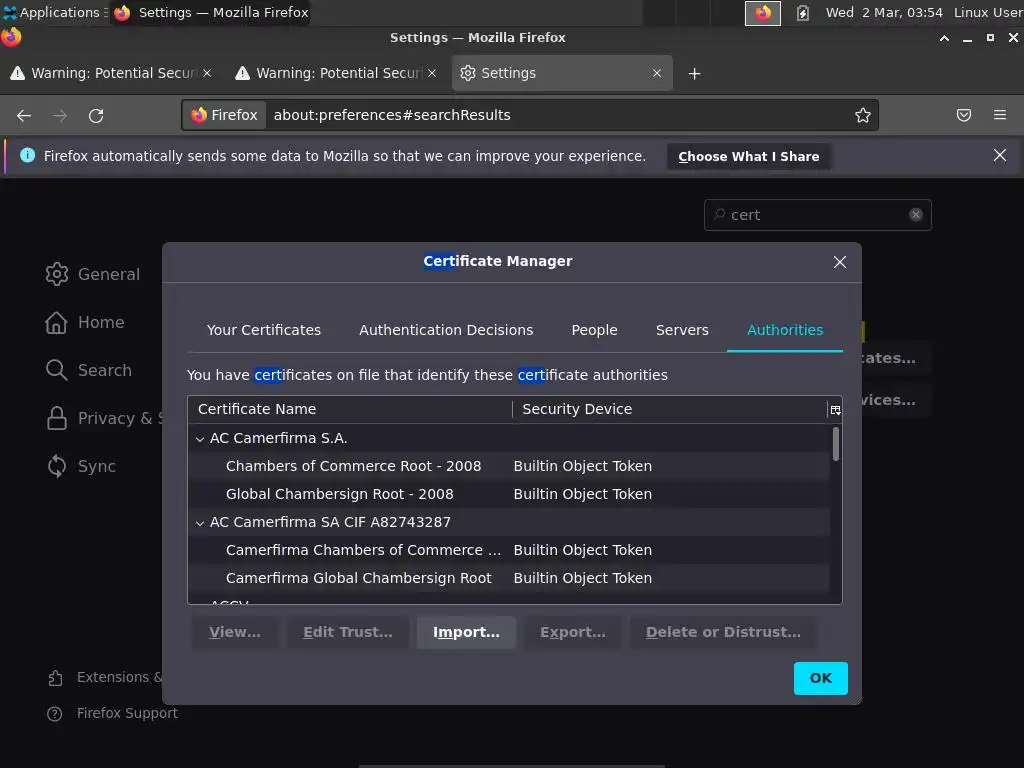The image size is (1024, 768).
Task: Click the View... button
Action: coord(235,632)
